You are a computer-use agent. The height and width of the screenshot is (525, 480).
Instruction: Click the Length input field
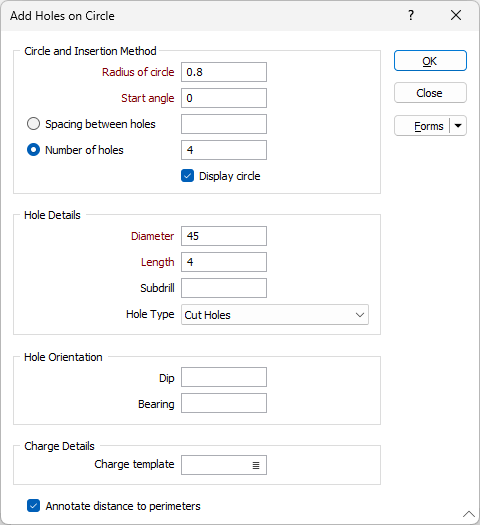pyautogui.click(x=224, y=262)
